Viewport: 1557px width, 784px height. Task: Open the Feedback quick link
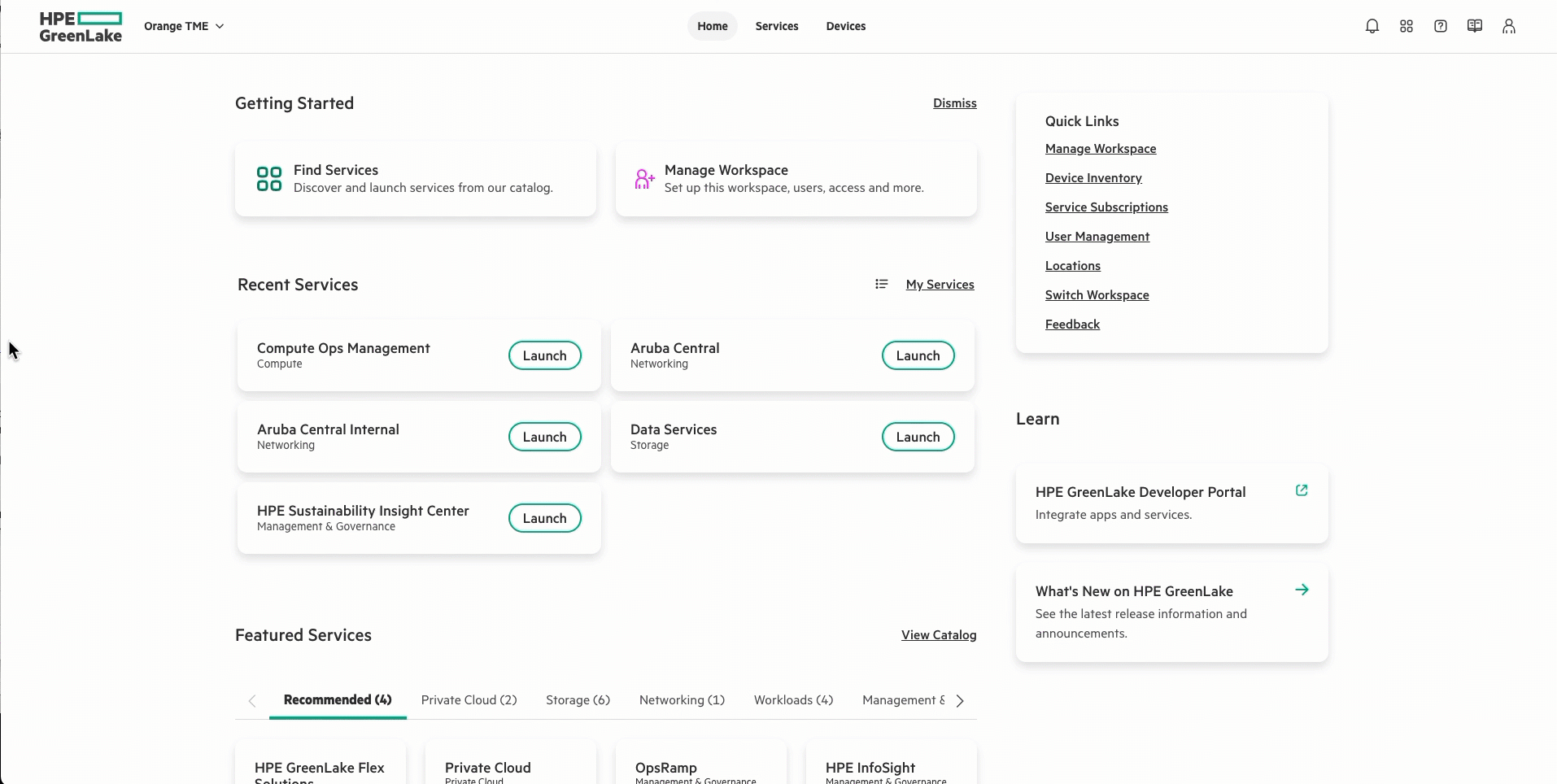[x=1072, y=324]
